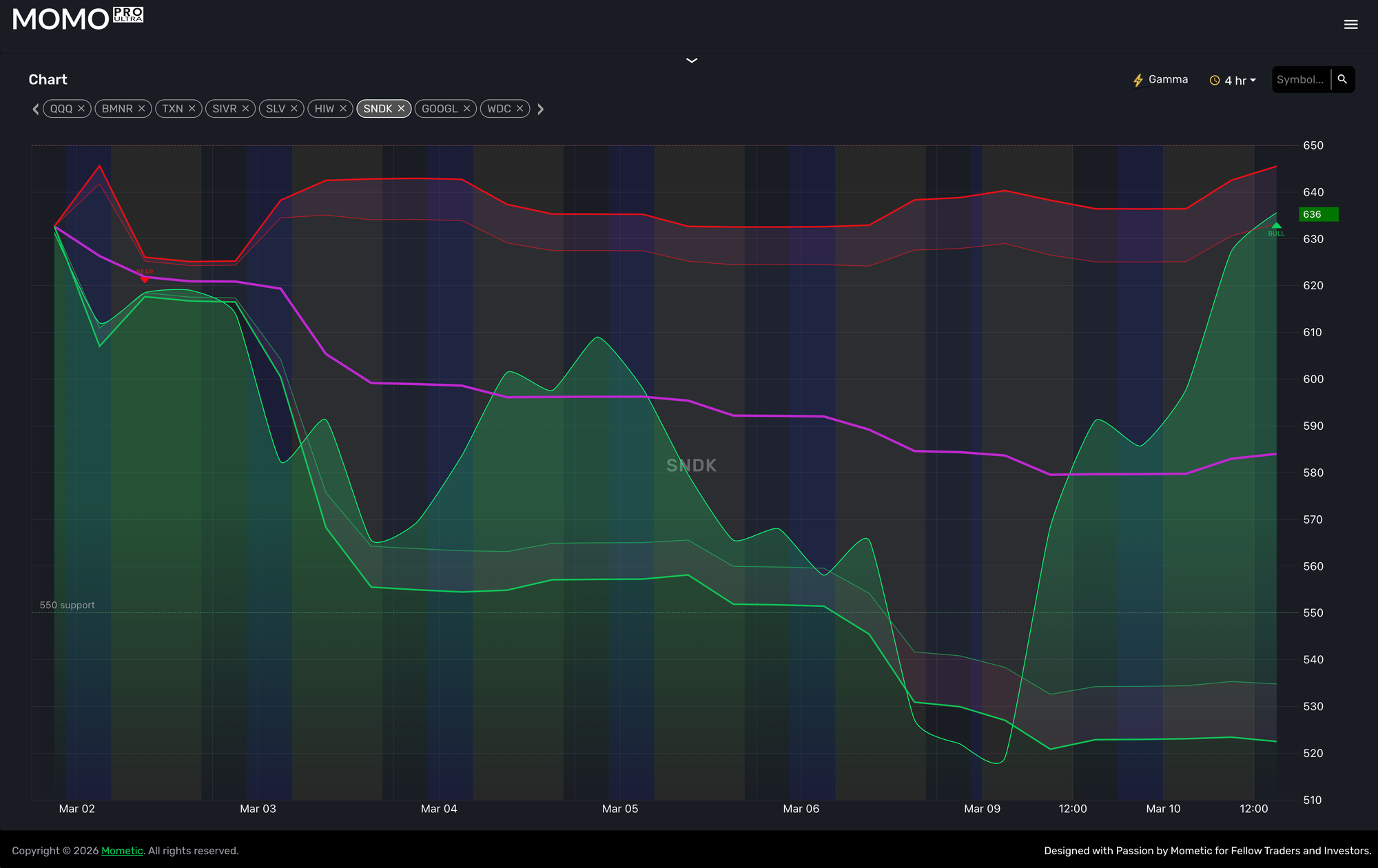Open the Mometic footer link
1378x868 pixels.
(122, 851)
